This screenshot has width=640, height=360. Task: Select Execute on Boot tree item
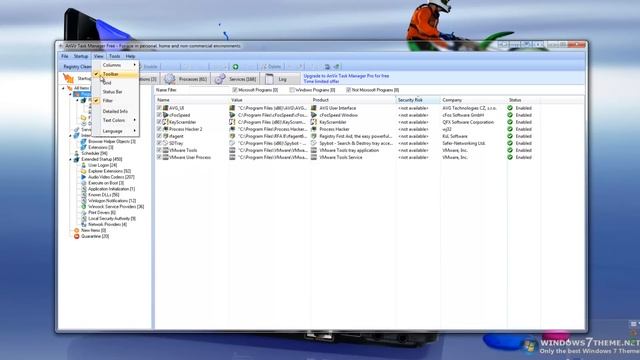(x=106, y=183)
